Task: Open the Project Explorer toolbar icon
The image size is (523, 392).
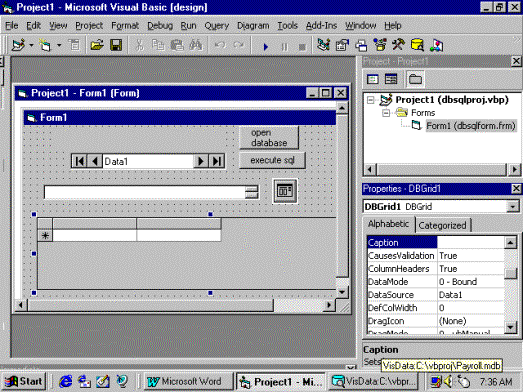Action: pos(323,45)
